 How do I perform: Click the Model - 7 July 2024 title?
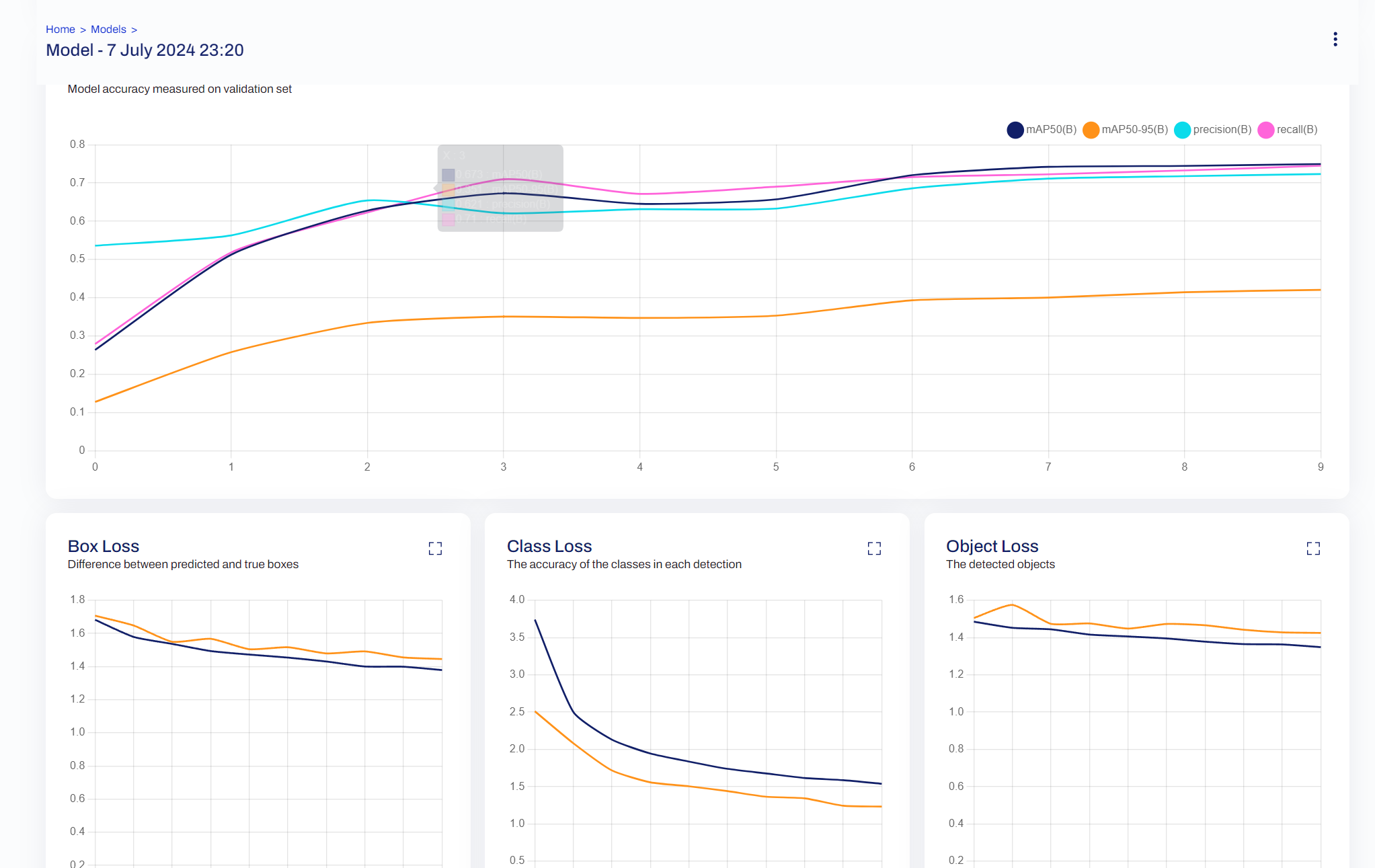pos(145,50)
